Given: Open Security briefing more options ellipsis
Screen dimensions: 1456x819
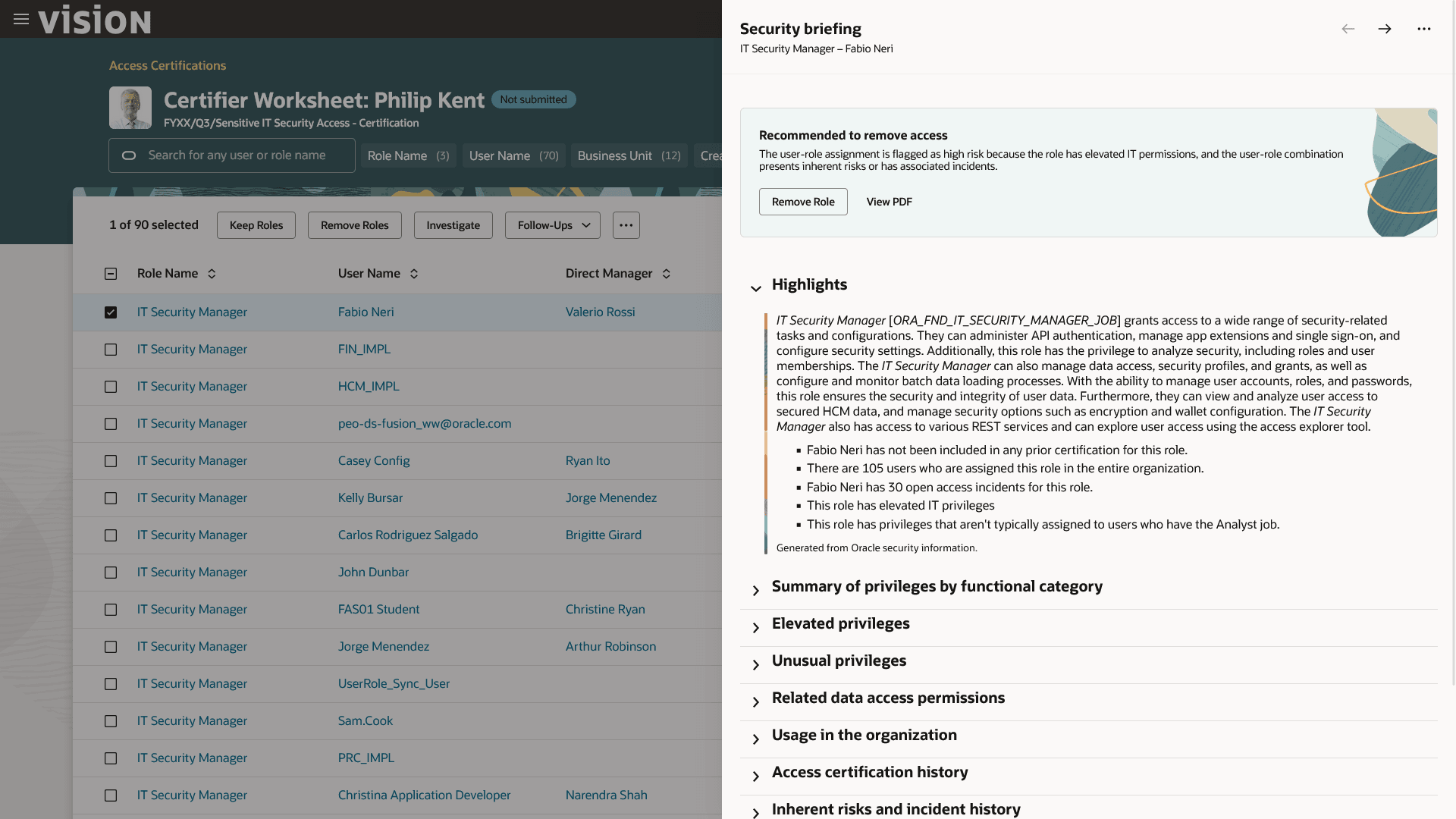Looking at the screenshot, I should coord(1423,29).
